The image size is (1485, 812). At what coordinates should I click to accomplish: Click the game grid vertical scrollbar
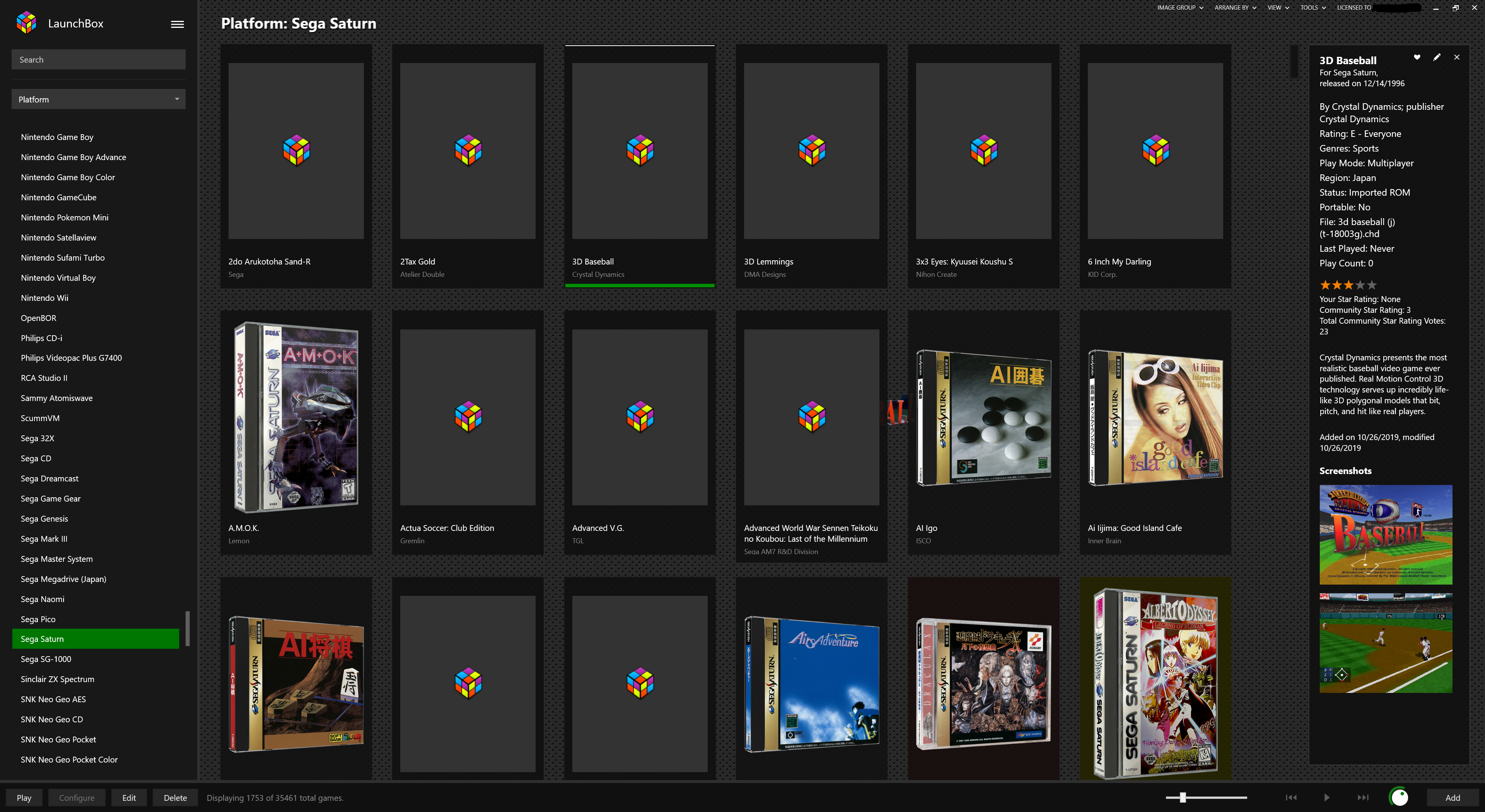[x=1294, y=61]
